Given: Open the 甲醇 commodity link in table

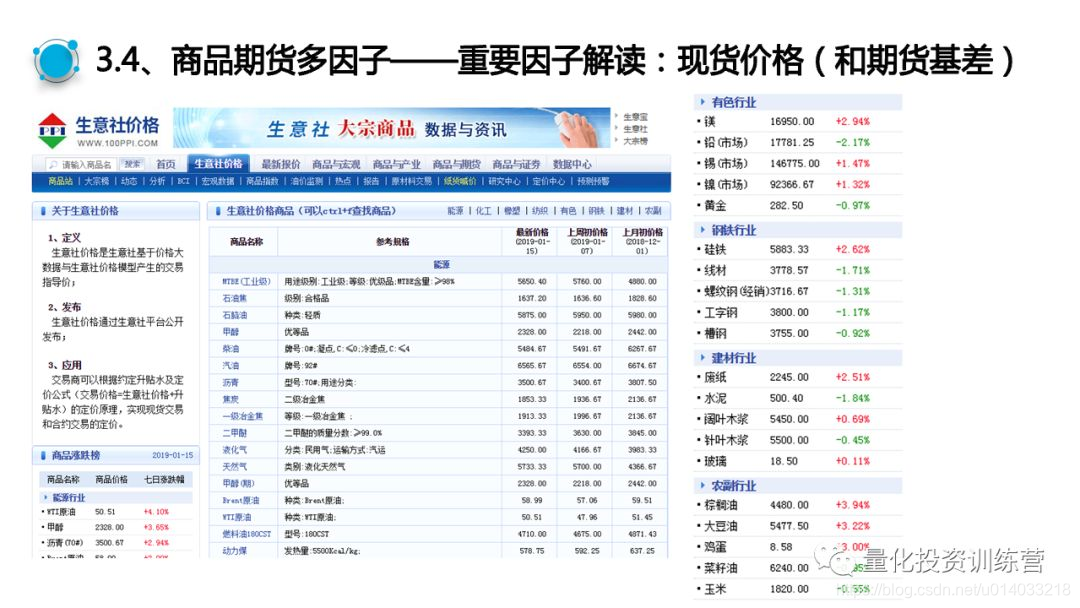Looking at the screenshot, I should [230, 332].
